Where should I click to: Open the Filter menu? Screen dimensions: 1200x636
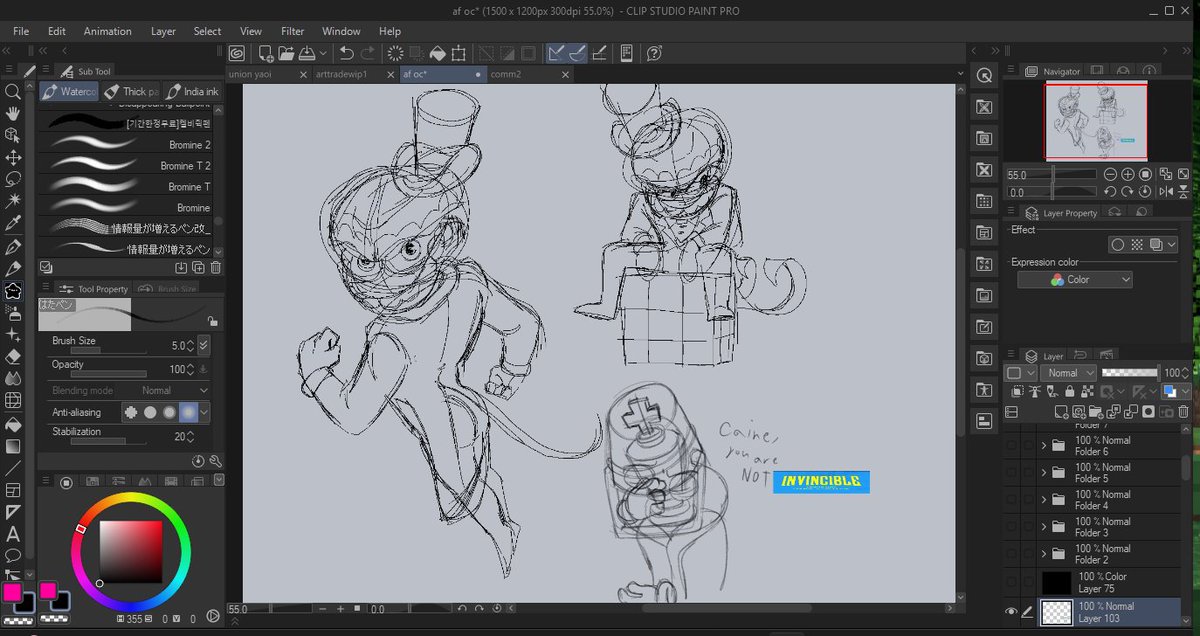tap(292, 31)
